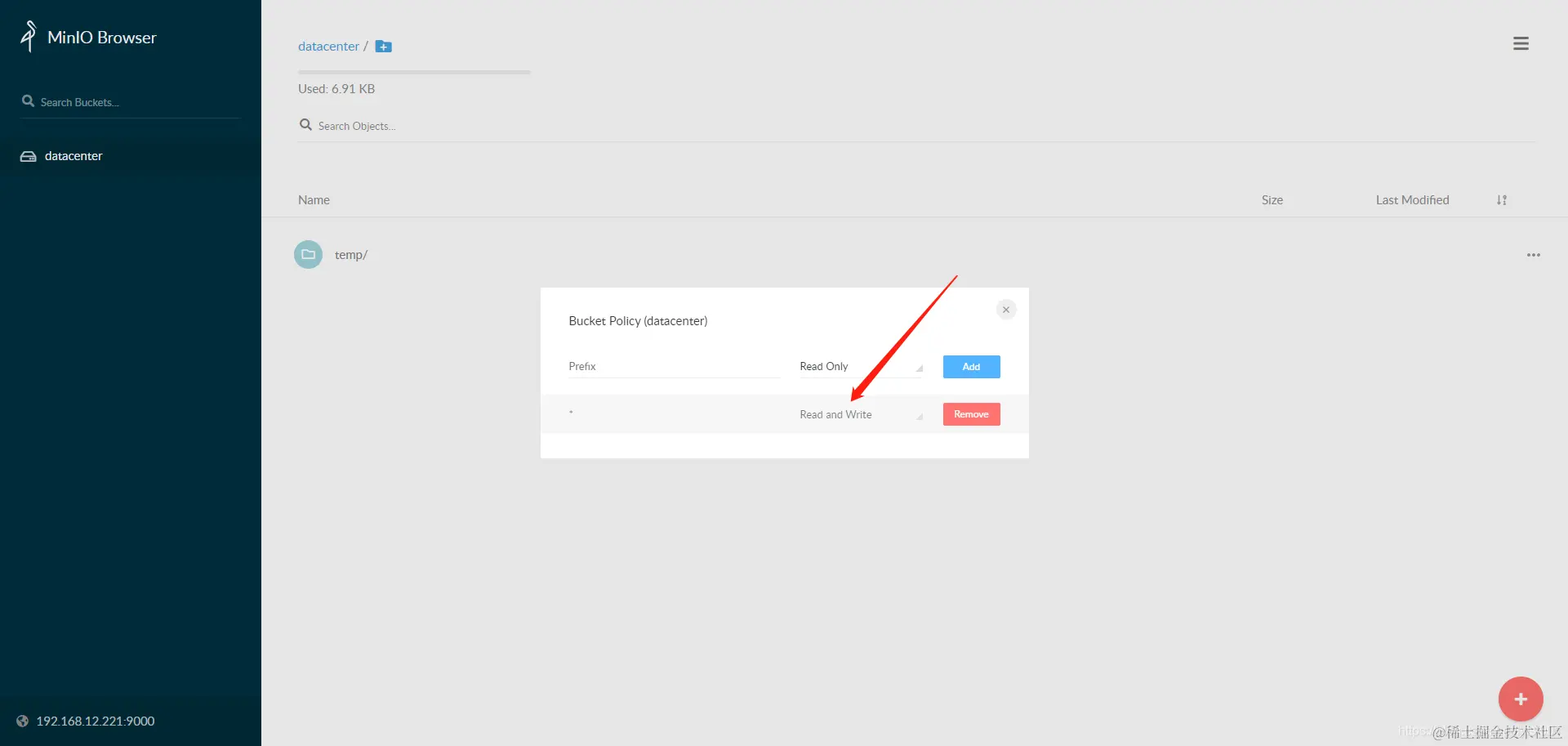Click the Add policy button
Screen dimensions: 1568x746
pyautogui.click(x=971, y=367)
